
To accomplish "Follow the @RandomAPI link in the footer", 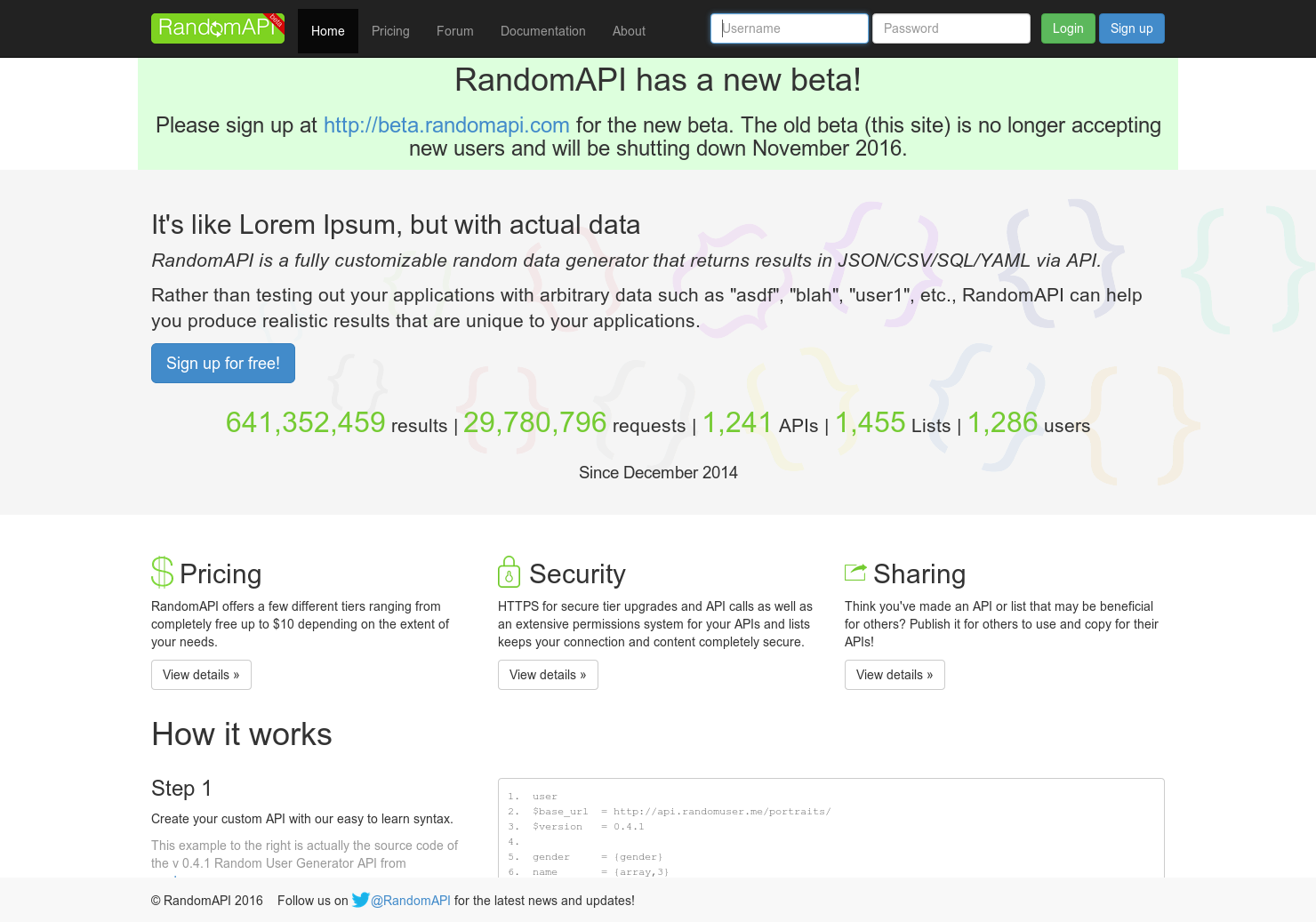I will pos(410,901).
